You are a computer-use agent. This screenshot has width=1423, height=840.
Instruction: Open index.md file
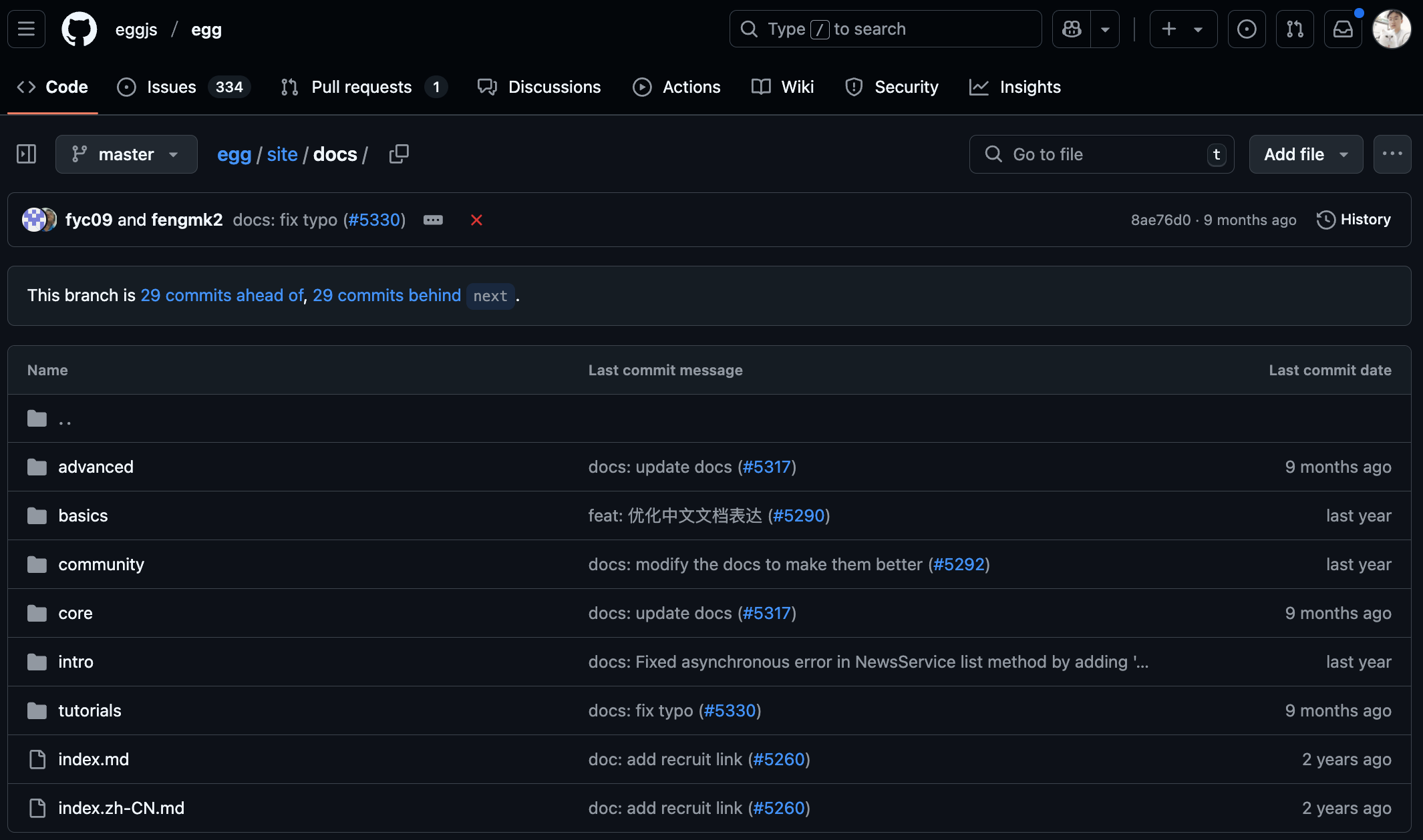click(94, 759)
